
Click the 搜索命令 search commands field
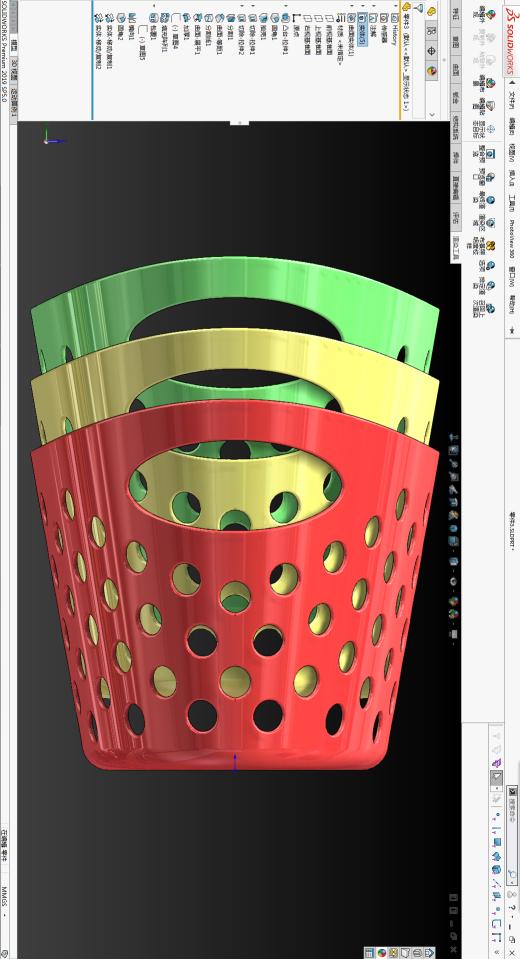tap(512, 835)
